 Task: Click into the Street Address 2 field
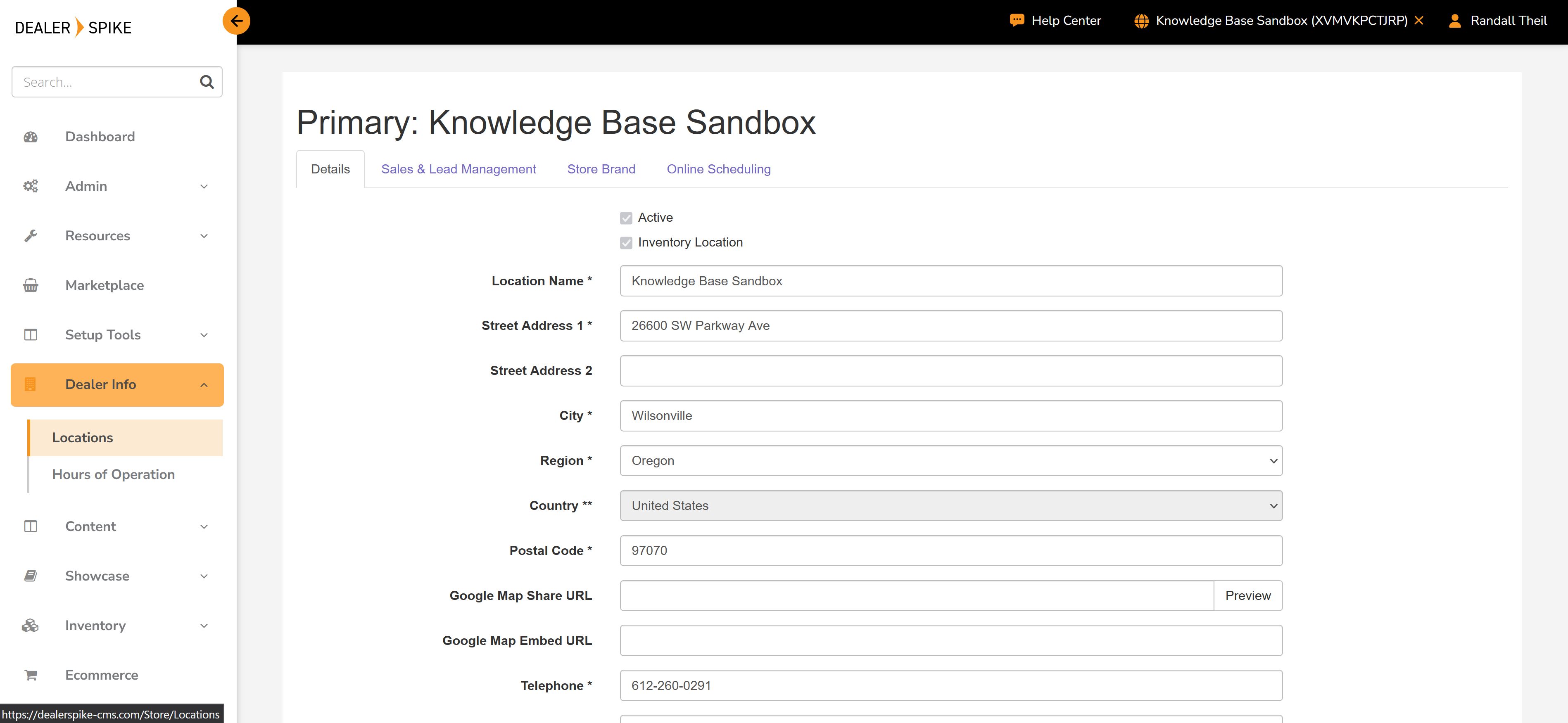pyautogui.click(x=951, y=371)
